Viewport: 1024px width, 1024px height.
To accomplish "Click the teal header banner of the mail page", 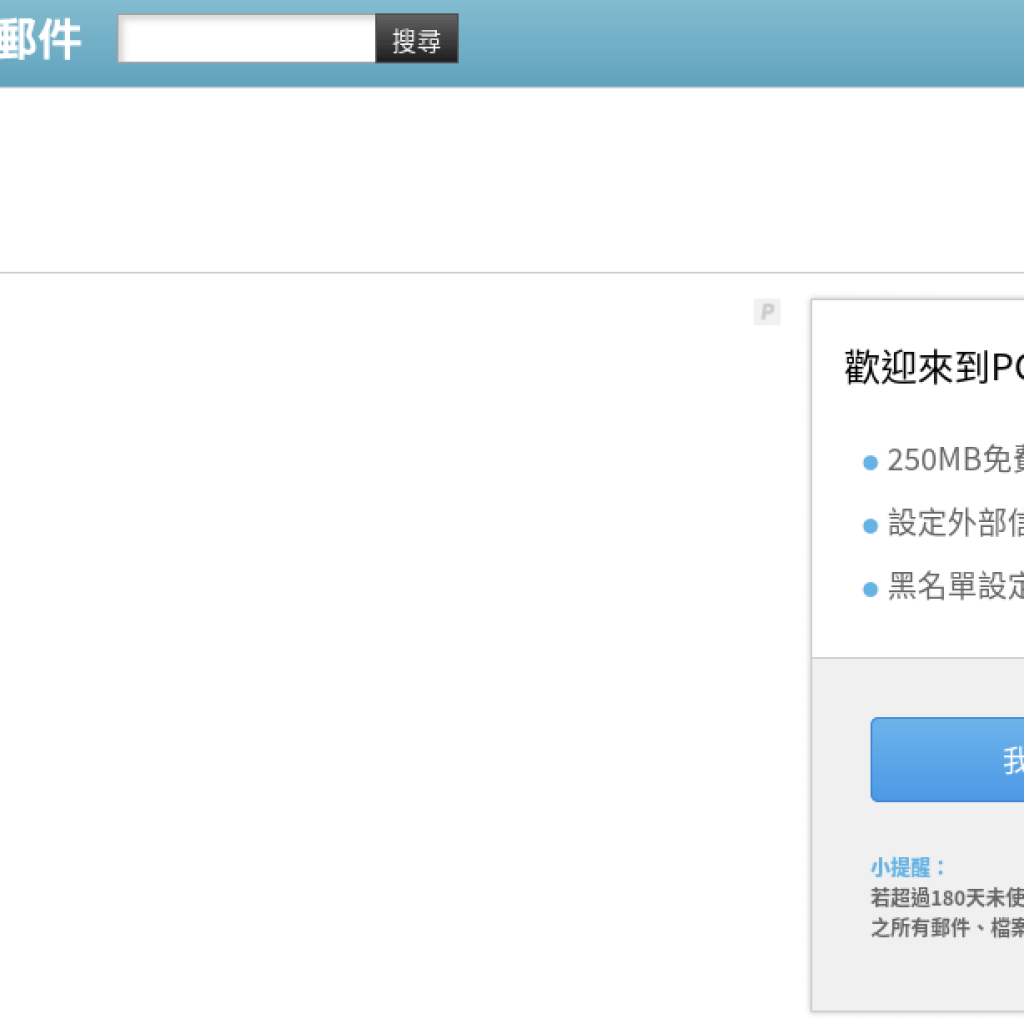I will [600, 40].
